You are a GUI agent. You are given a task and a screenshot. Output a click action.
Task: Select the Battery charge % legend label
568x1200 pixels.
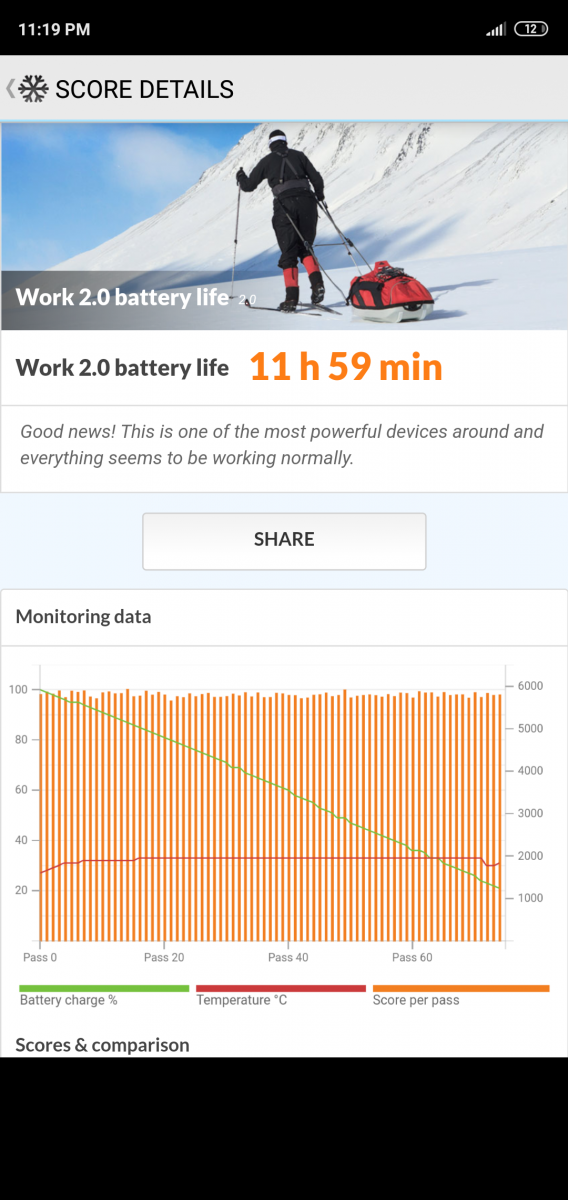tap(69, 1000)
